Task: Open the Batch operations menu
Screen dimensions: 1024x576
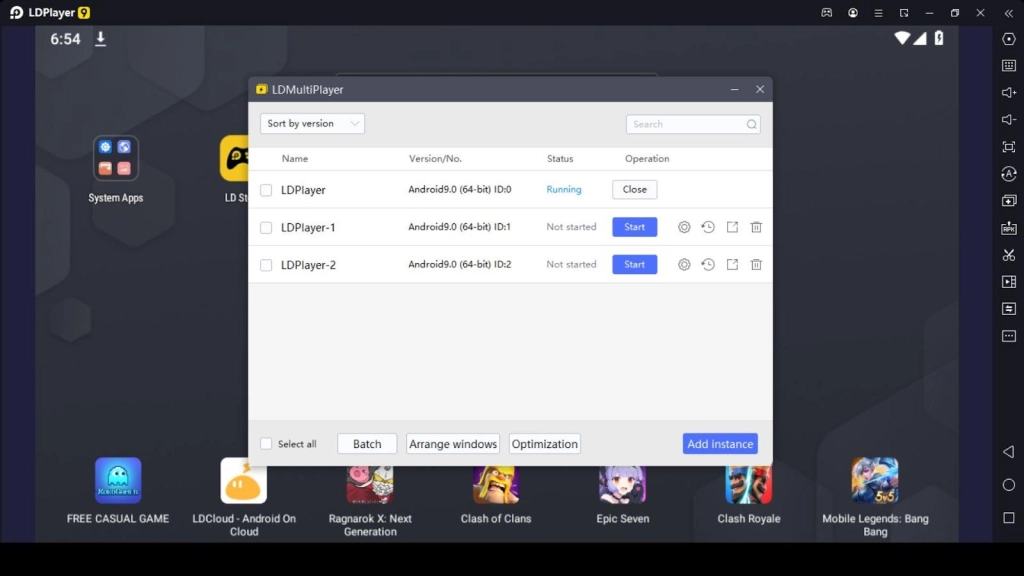Action: click(367, 444)
